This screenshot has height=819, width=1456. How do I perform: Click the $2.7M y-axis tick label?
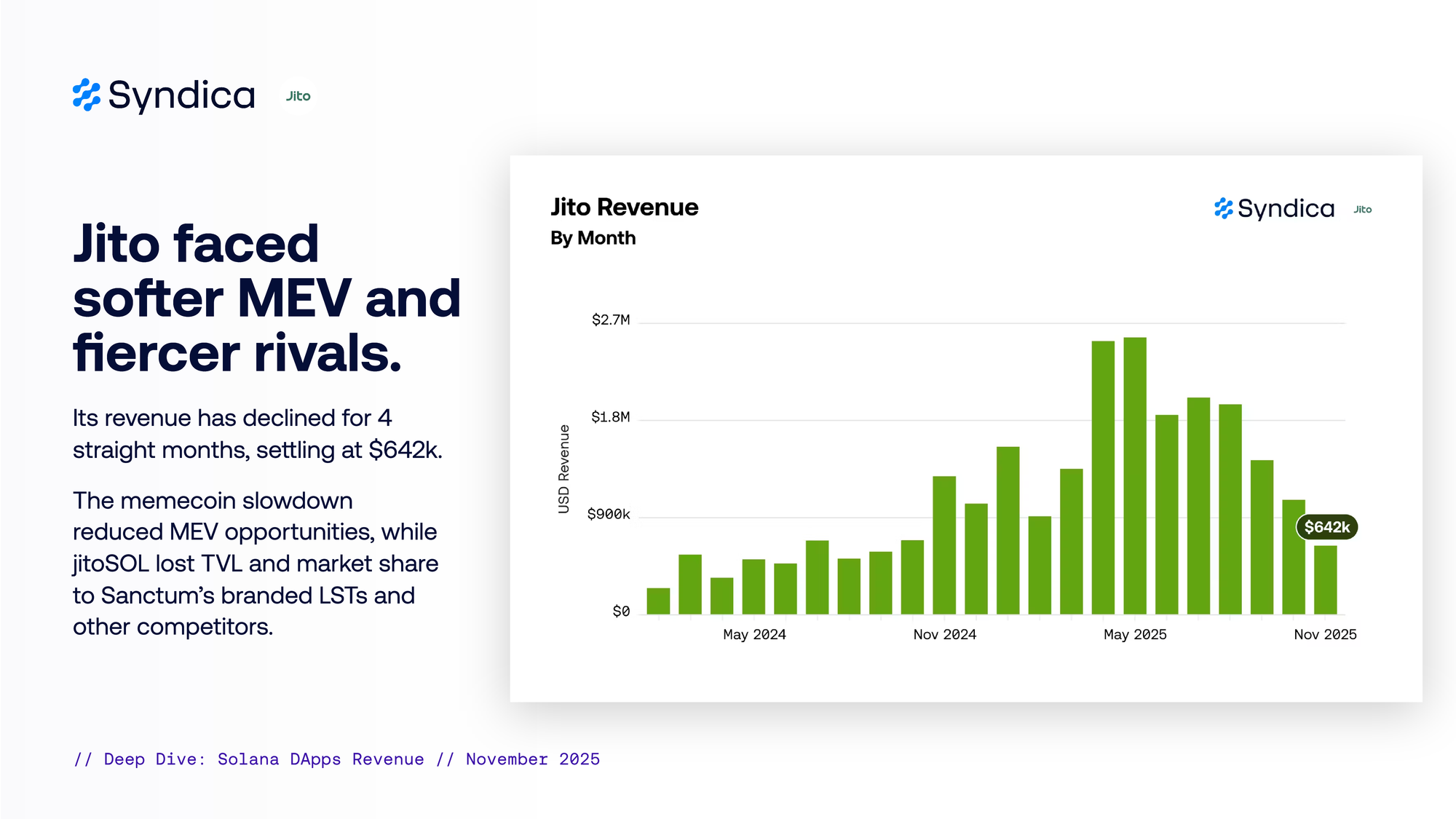click(x=610, y=320)
